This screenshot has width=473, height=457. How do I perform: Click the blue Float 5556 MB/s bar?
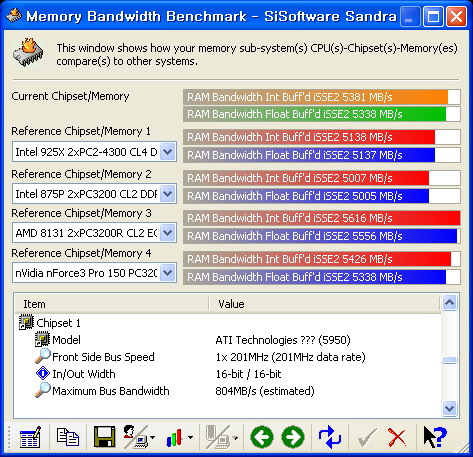[322, 236]
